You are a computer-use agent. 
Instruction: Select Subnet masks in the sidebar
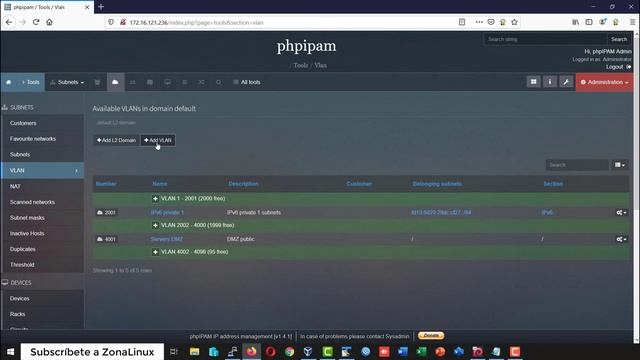[42, 218]
